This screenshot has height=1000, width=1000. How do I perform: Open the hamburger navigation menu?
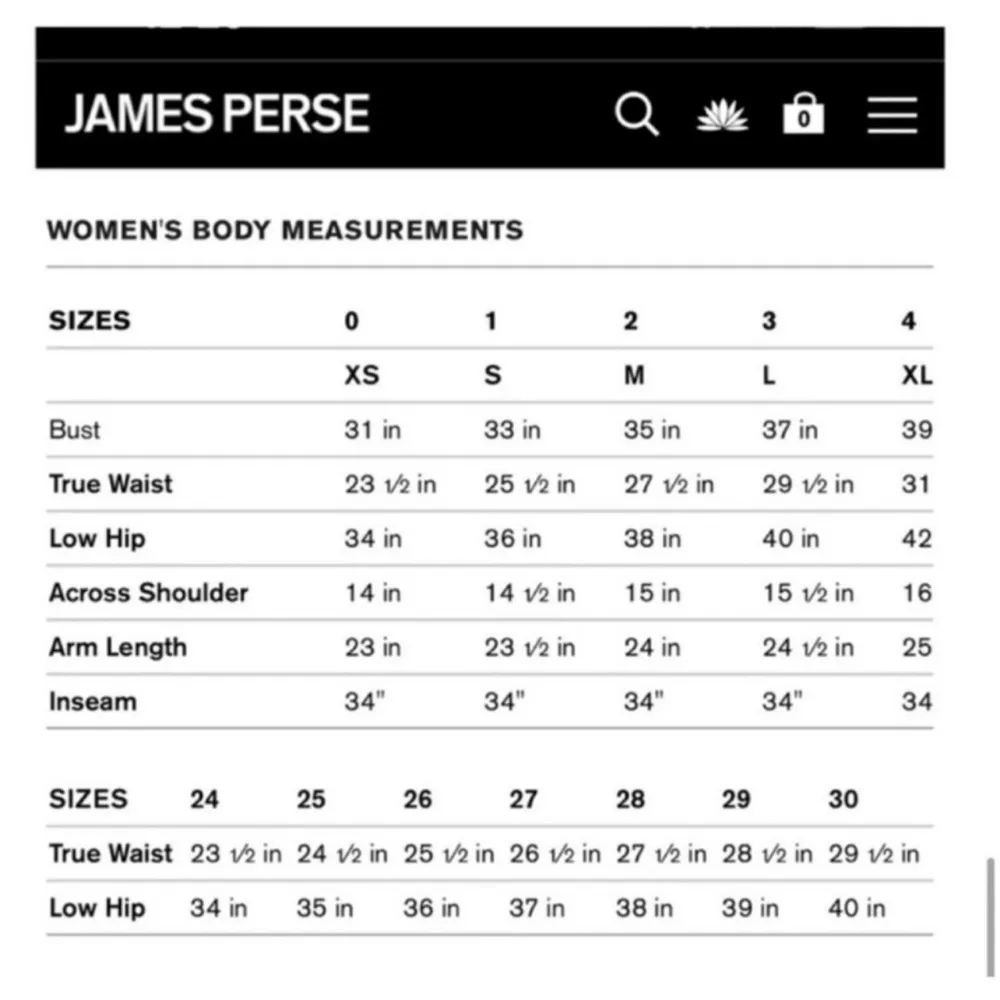(891, 115)
